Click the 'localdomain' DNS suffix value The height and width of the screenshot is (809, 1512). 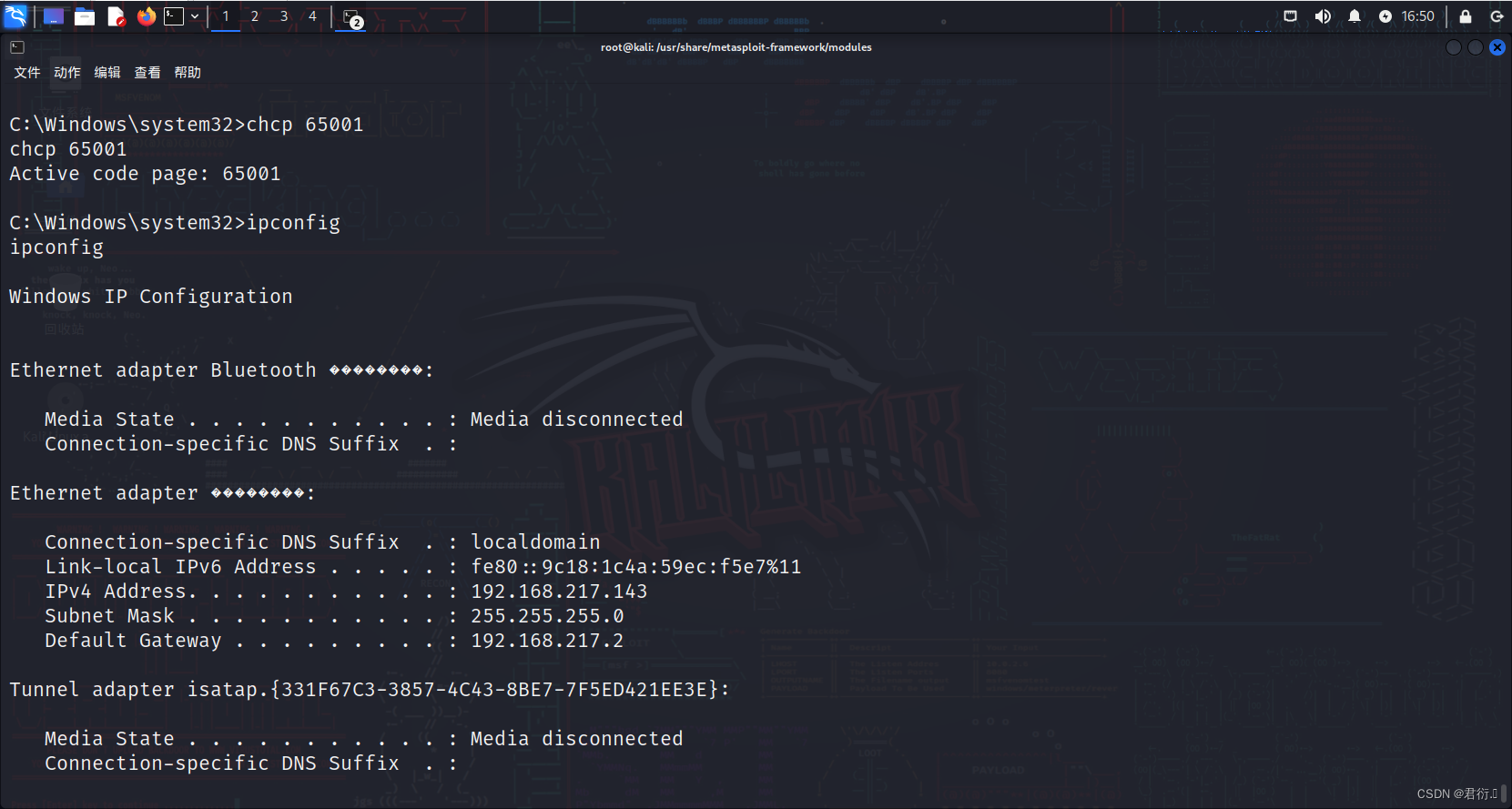tap(535, 542)
